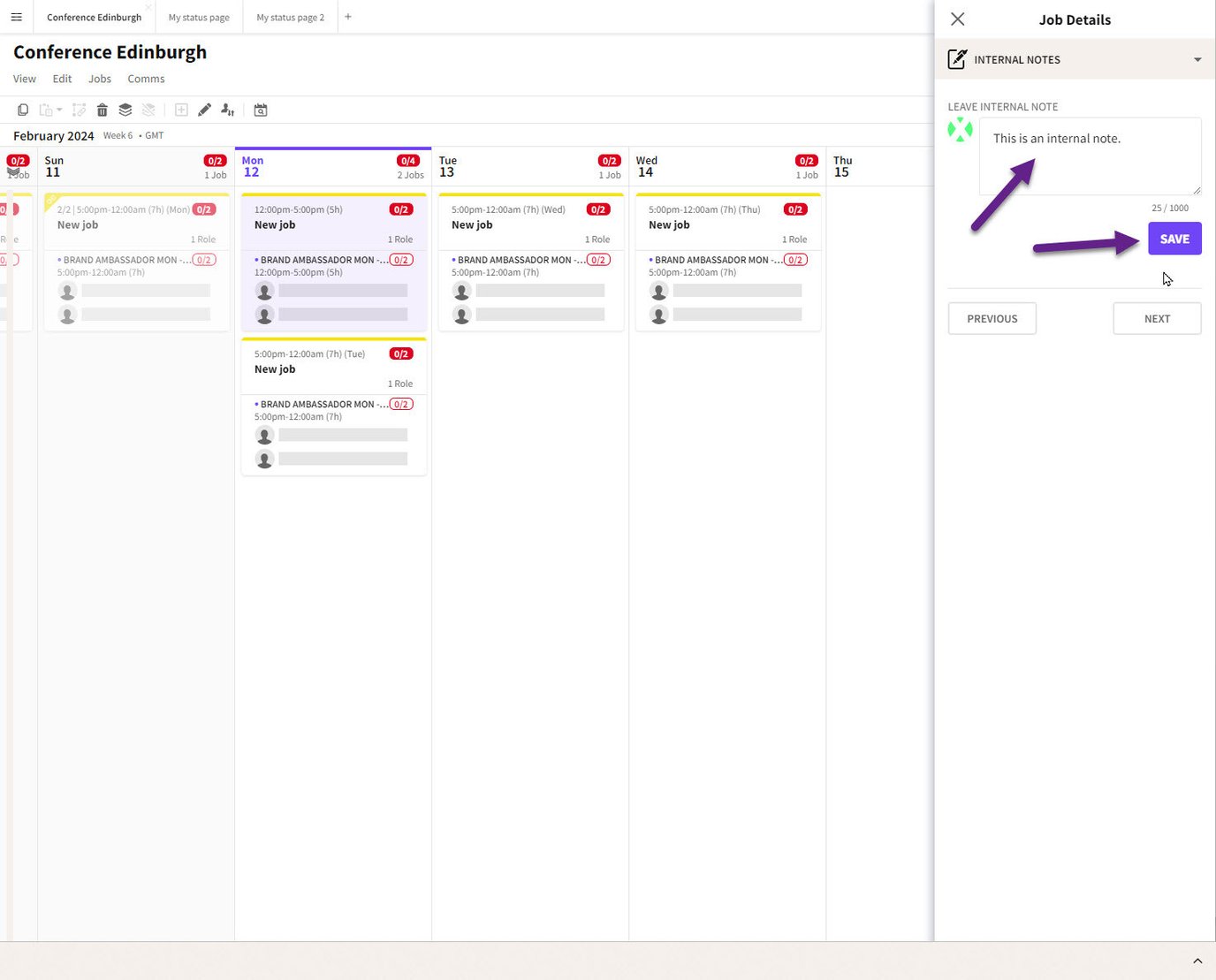Switch to My status page 2 tab

click(x=290, y=17)
